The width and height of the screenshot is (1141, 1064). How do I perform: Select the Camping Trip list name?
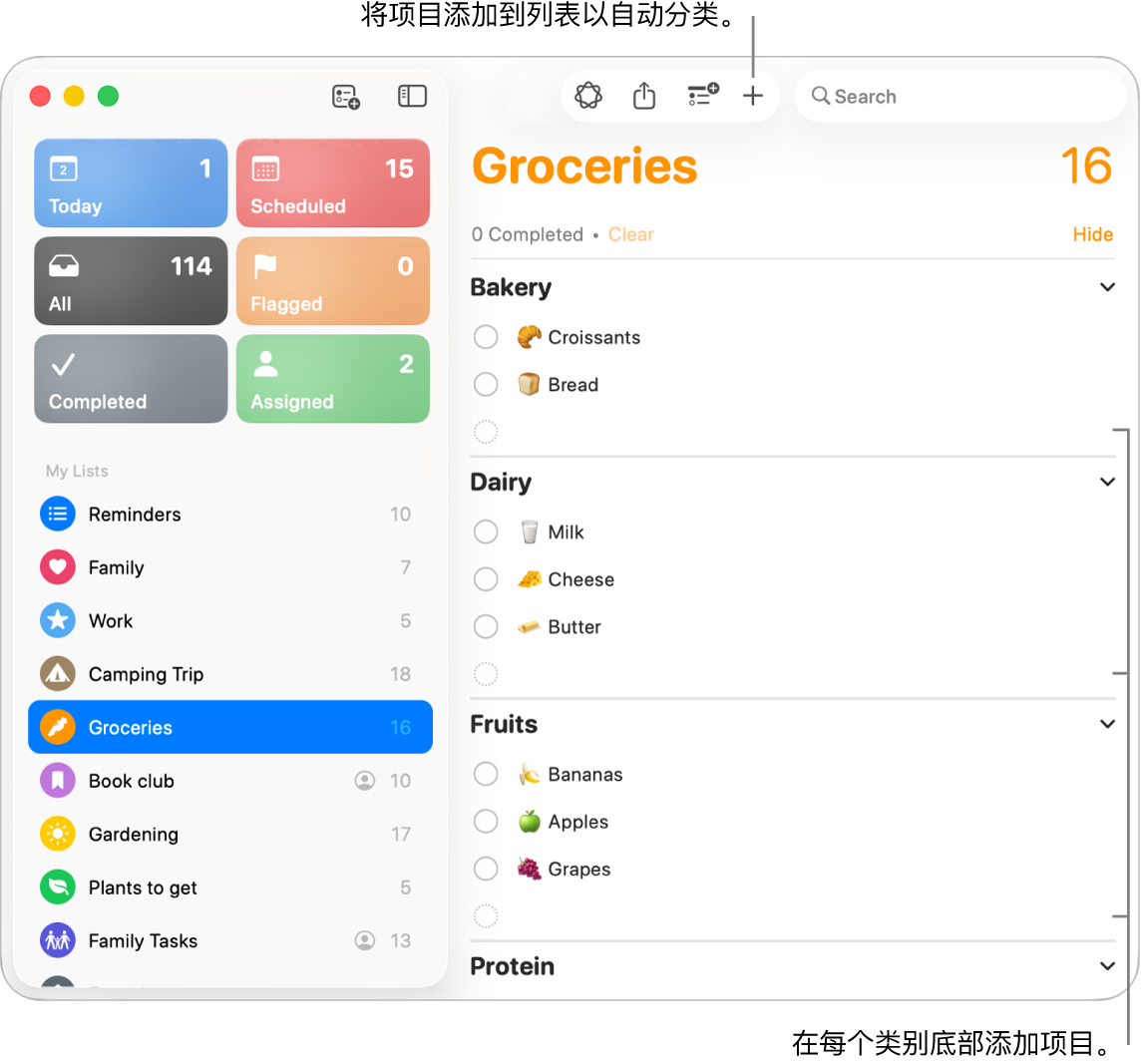[147, 675]
